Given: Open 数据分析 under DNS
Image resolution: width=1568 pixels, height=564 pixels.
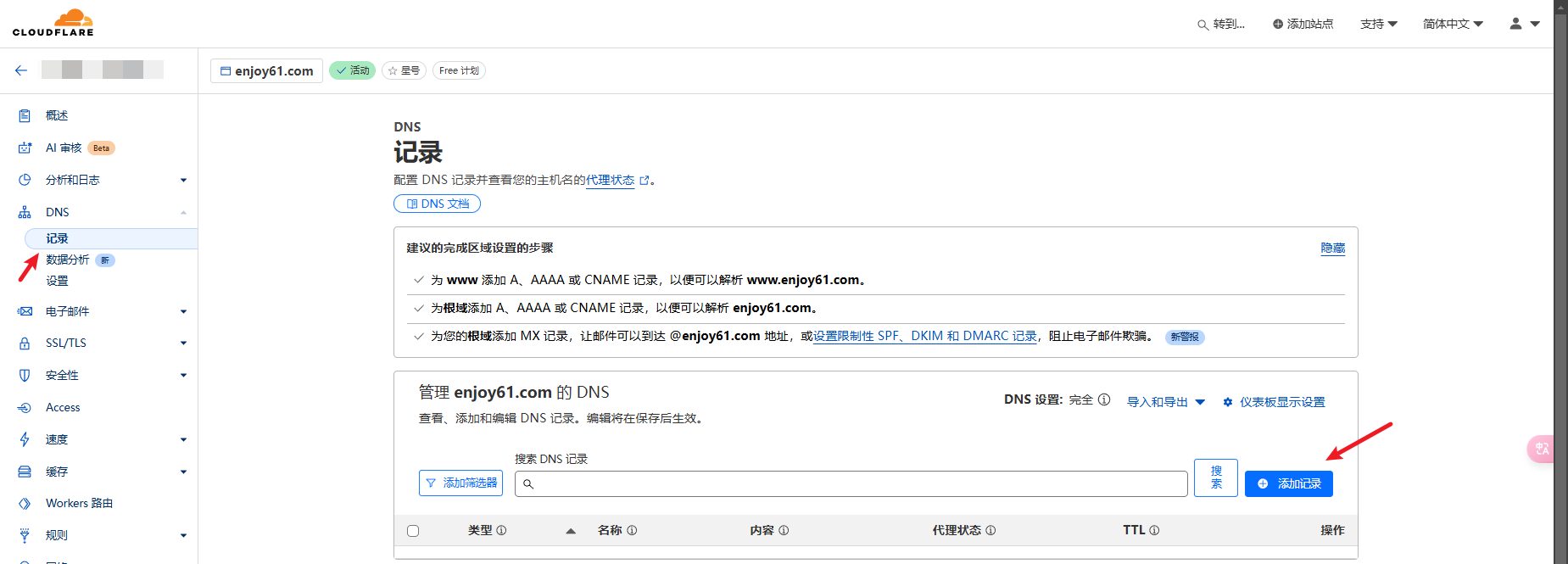Looking at the screenshot, I should click(x=68, y=260).
